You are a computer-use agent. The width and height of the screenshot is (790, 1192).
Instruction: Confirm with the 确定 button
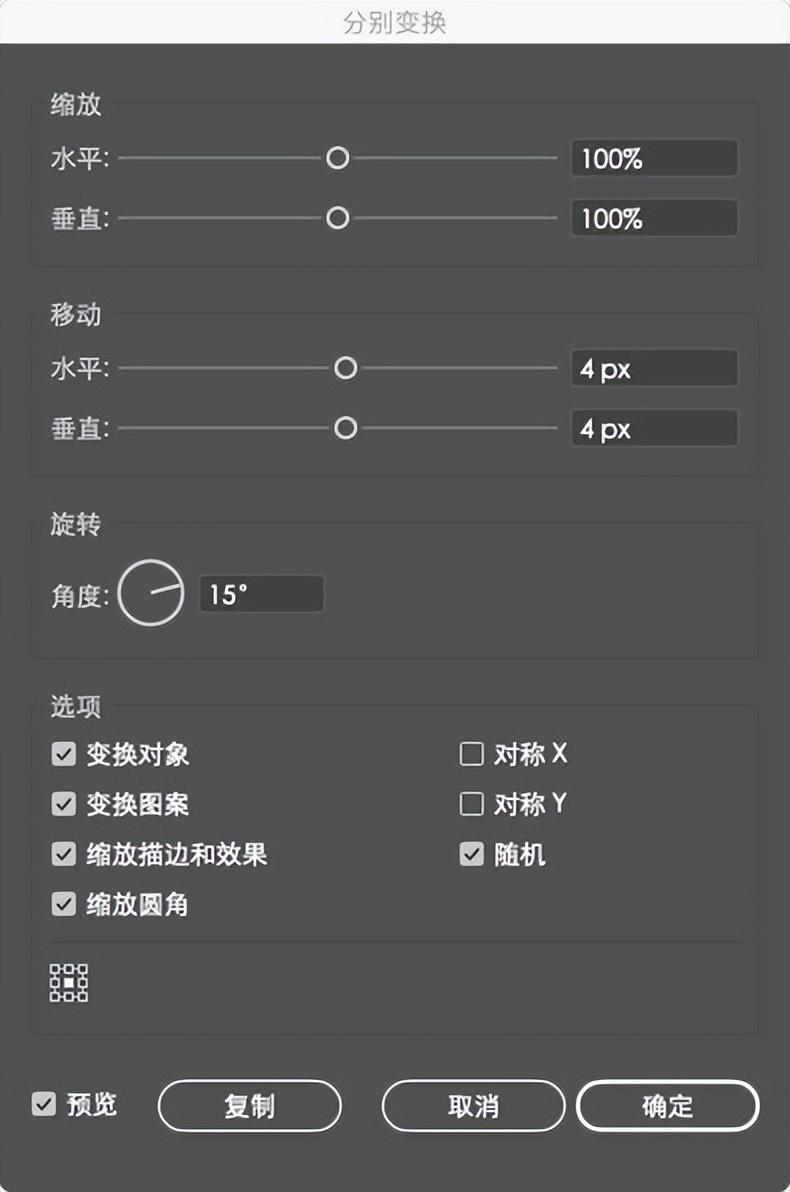coord(667,1107)
